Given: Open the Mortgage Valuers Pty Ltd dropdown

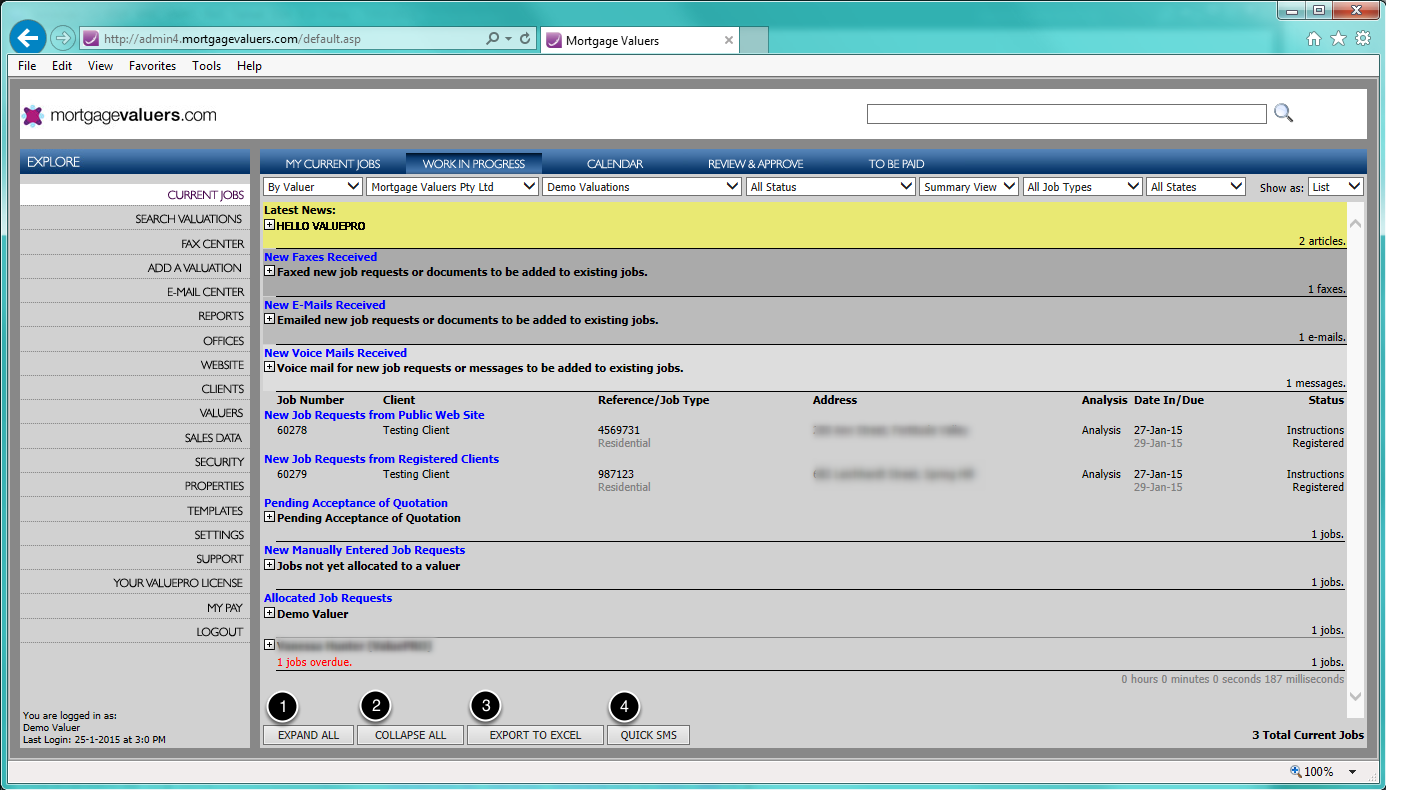Looking at the screenshot, I should (x=453, y=187).
